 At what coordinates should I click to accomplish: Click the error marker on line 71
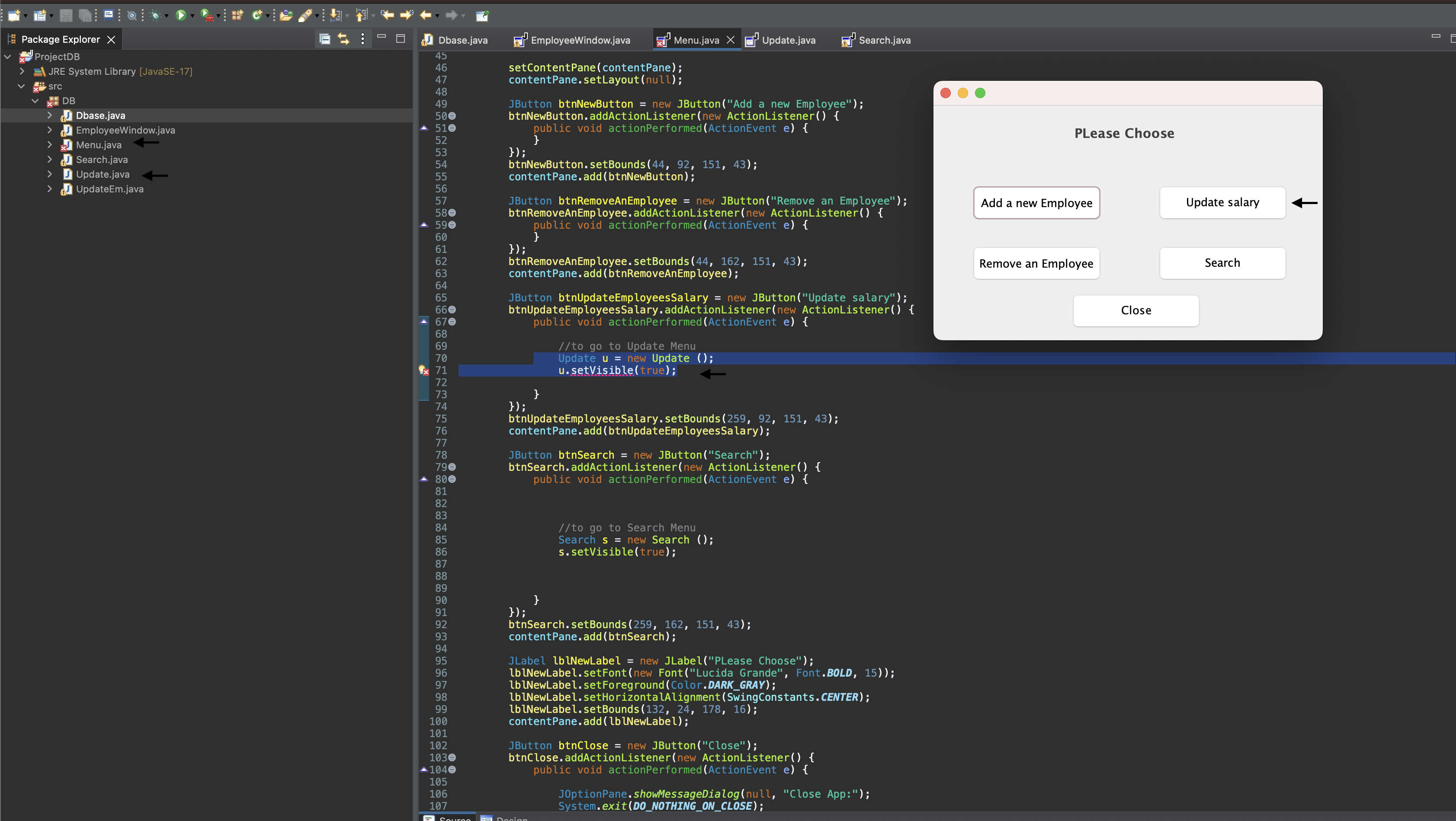(x=424, y=371)
